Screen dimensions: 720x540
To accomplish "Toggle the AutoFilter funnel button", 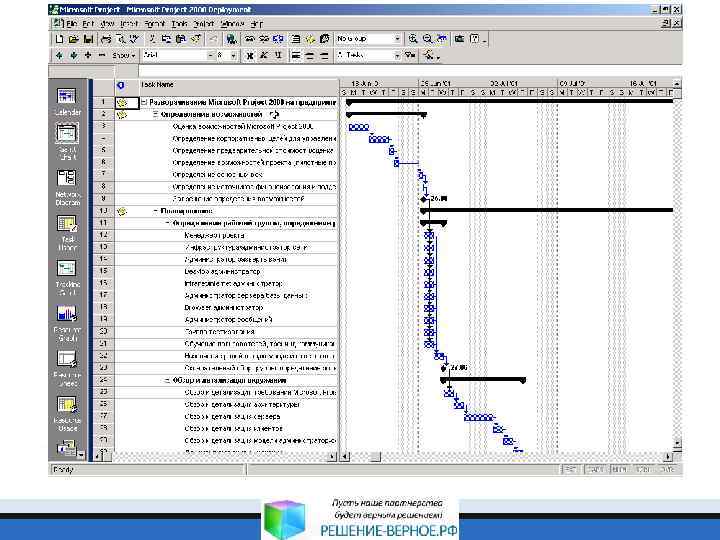I will pyautogui.click(x=410, y=56).
